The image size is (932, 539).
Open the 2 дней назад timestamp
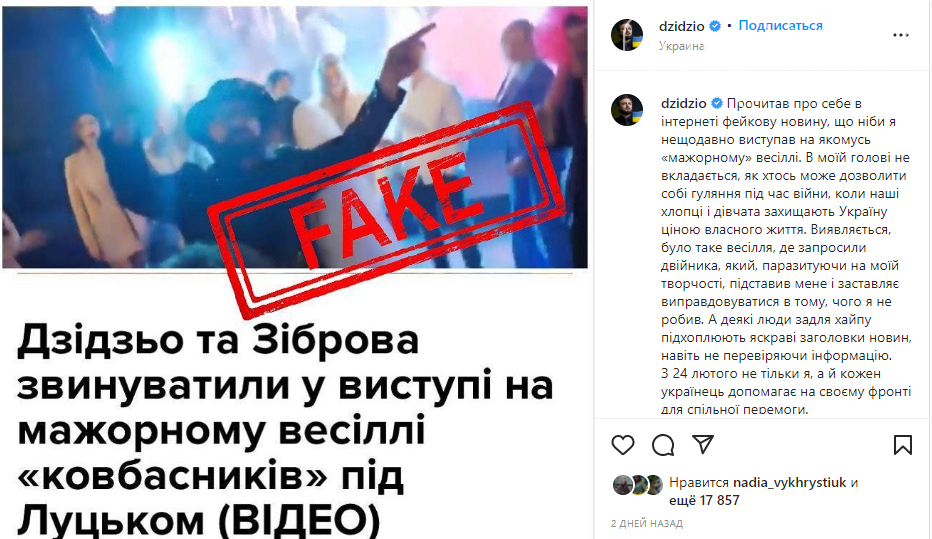point(647,524)
